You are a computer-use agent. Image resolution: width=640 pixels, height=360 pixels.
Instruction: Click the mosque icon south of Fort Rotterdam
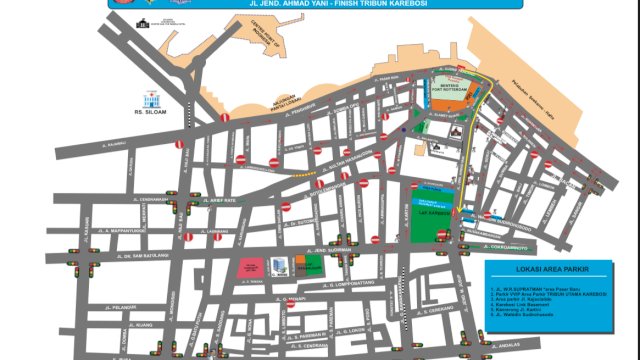coord(436,147)
